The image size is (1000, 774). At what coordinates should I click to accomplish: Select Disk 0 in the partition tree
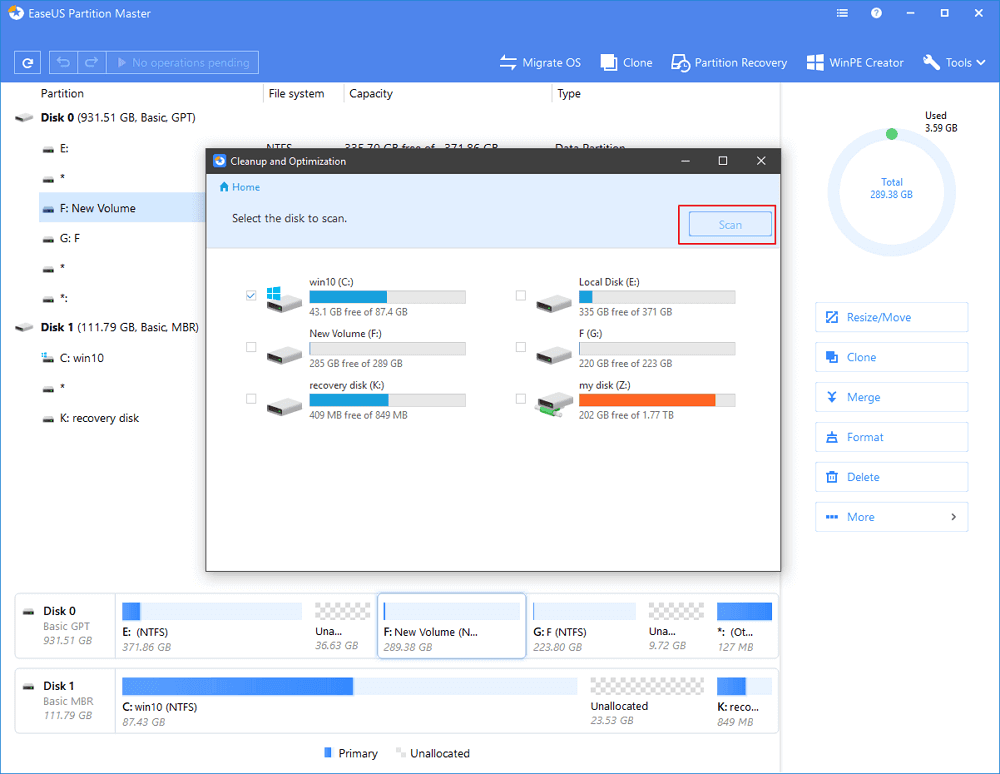pyautogui.click(x=118, y=117)
